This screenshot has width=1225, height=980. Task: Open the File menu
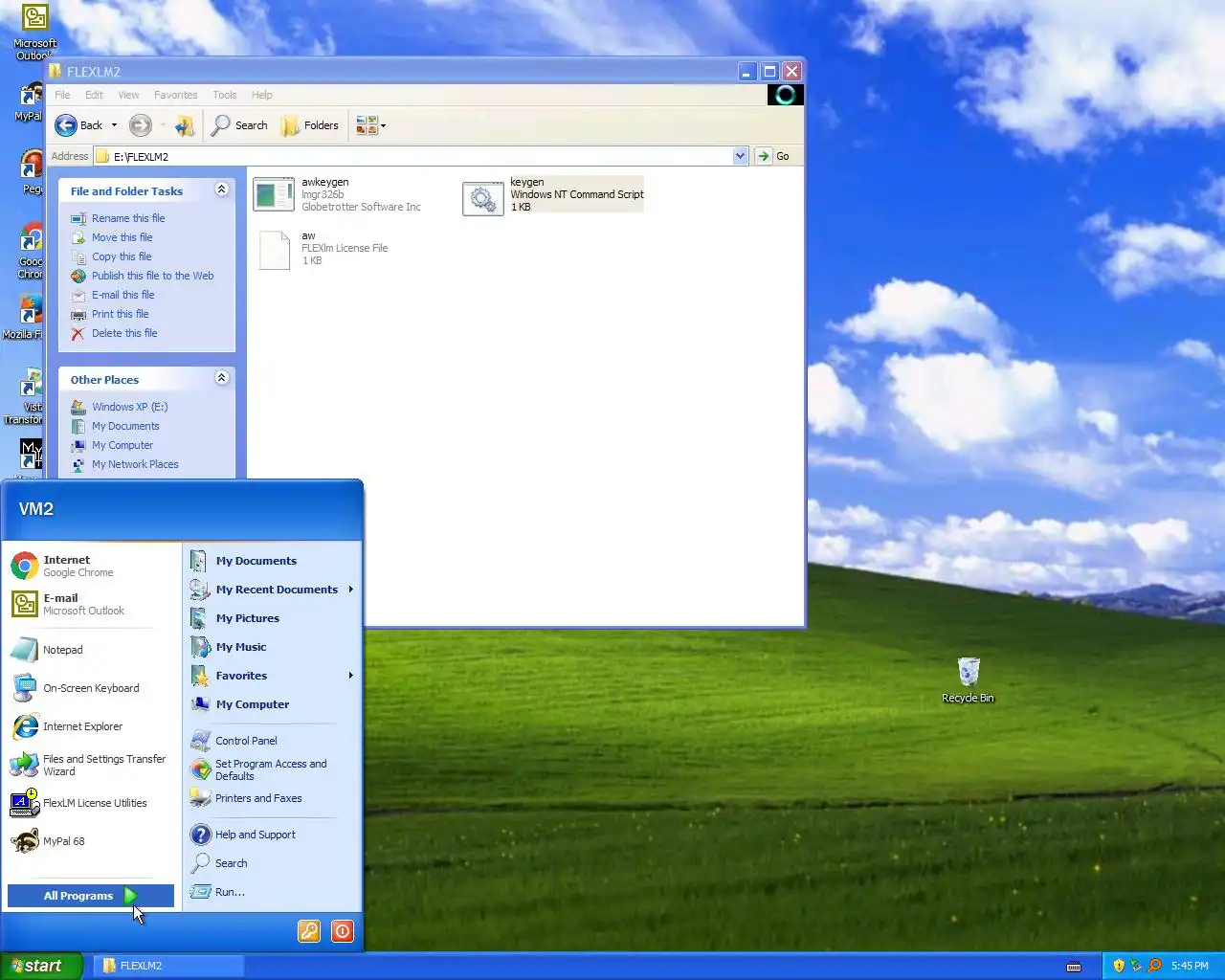click(62, 95)
